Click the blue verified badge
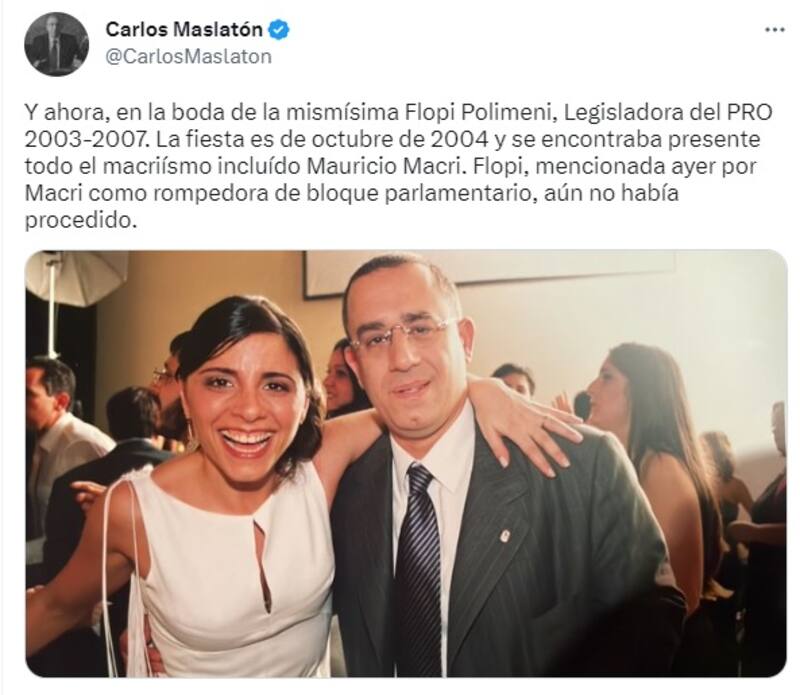 click(279, 30)
